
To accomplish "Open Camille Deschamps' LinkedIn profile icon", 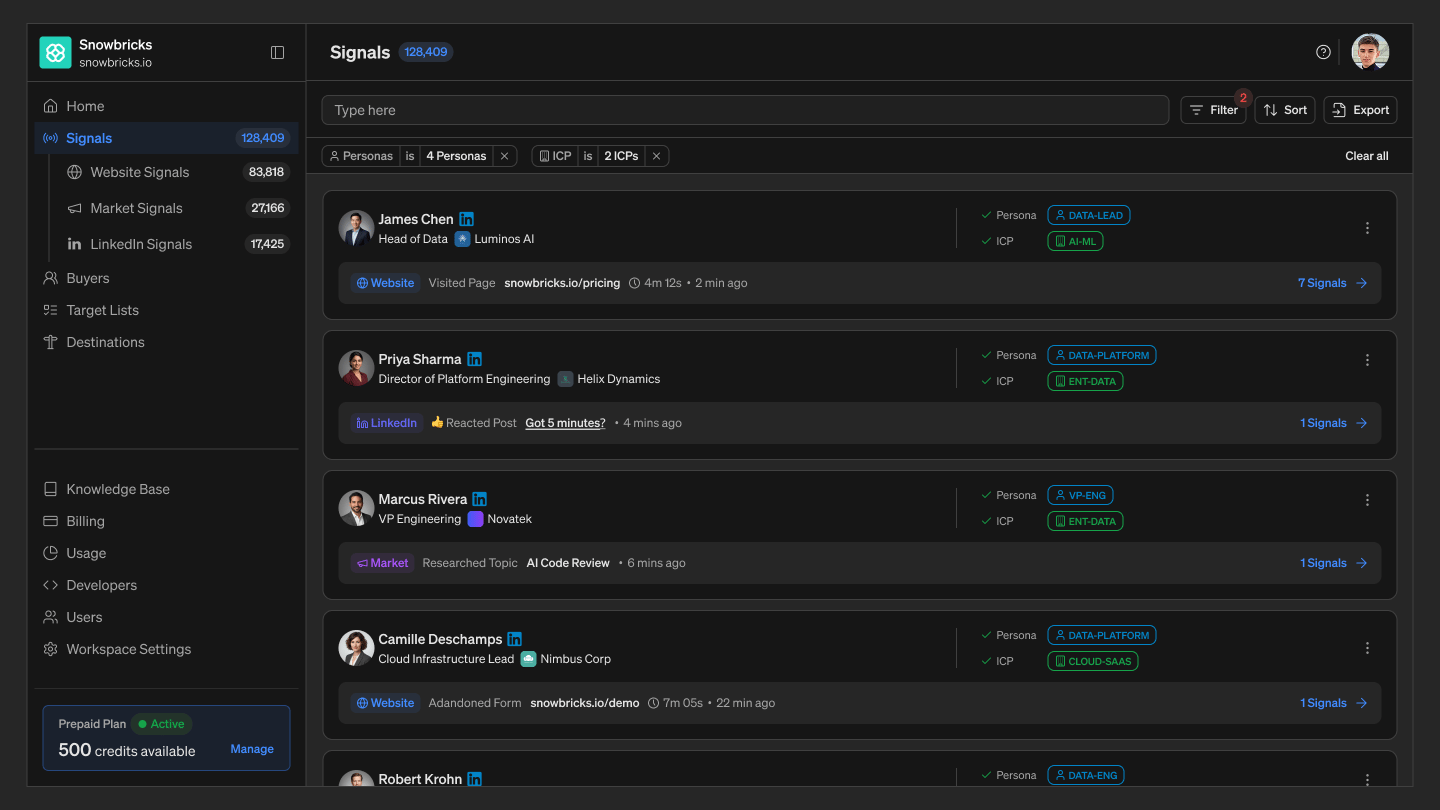I will click(515, 639).
